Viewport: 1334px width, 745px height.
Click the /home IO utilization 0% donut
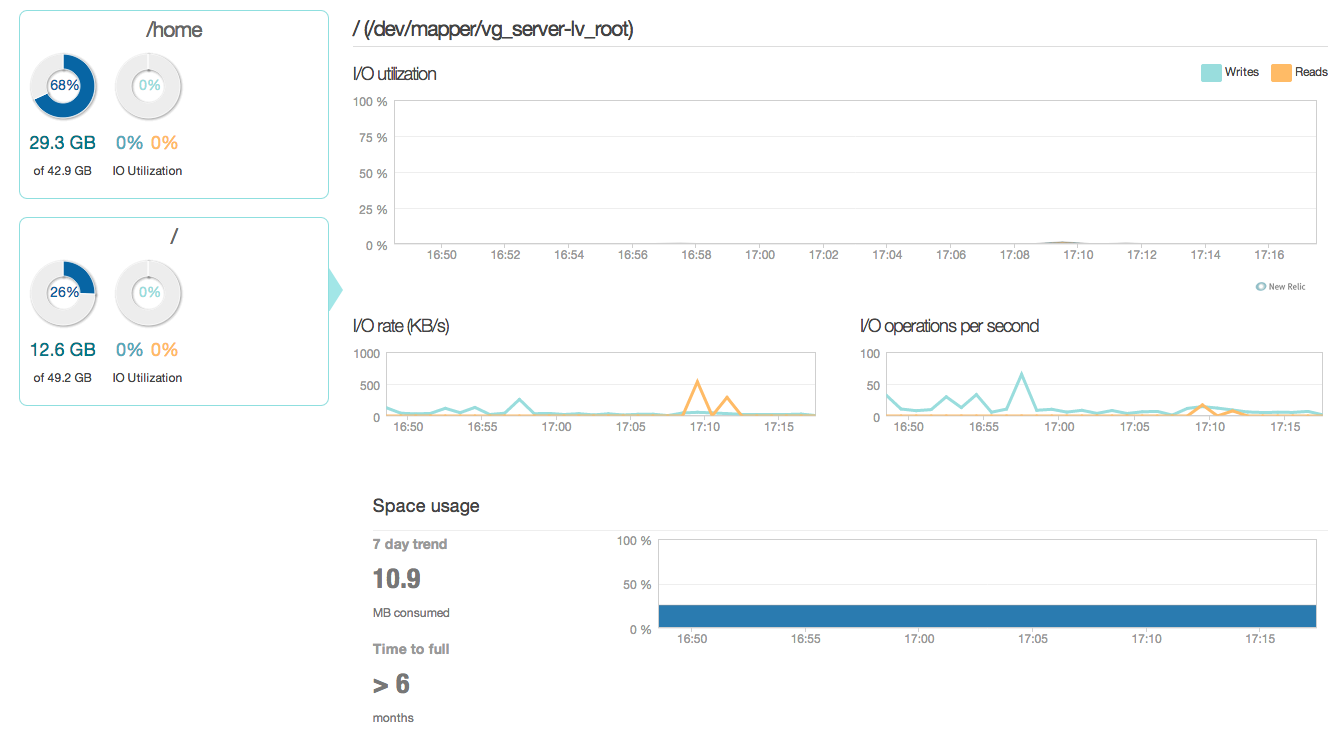coord(149,86)
